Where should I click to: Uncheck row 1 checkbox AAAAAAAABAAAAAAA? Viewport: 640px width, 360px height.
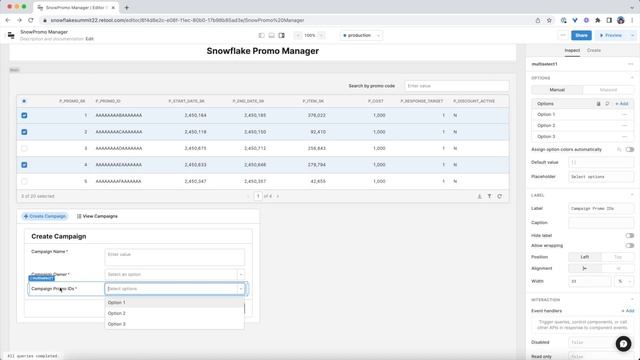24,116
